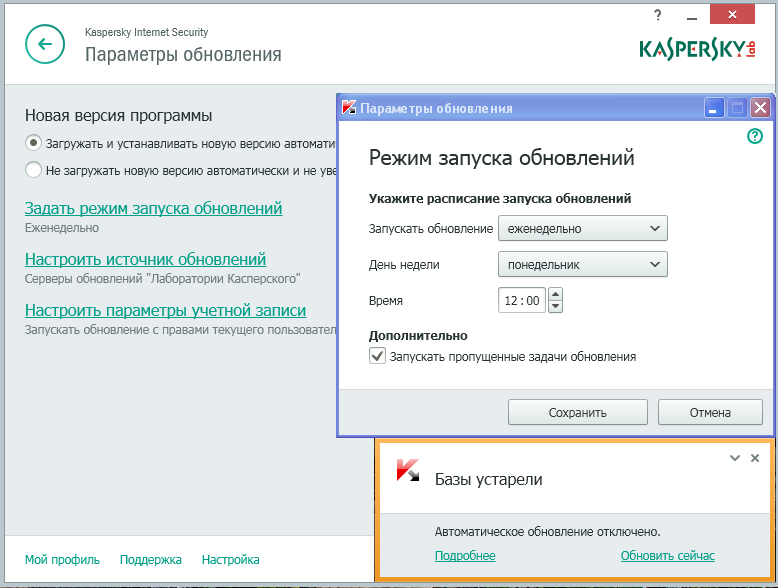Select 'Не загружать новую версию автоматически' option
The height and width of the screenshot is (588, 778).
[33, 170]
